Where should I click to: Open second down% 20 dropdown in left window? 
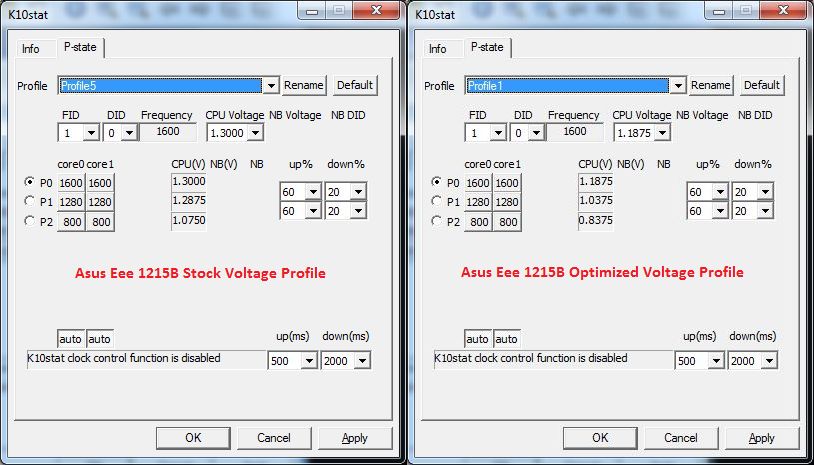point(358,211)
